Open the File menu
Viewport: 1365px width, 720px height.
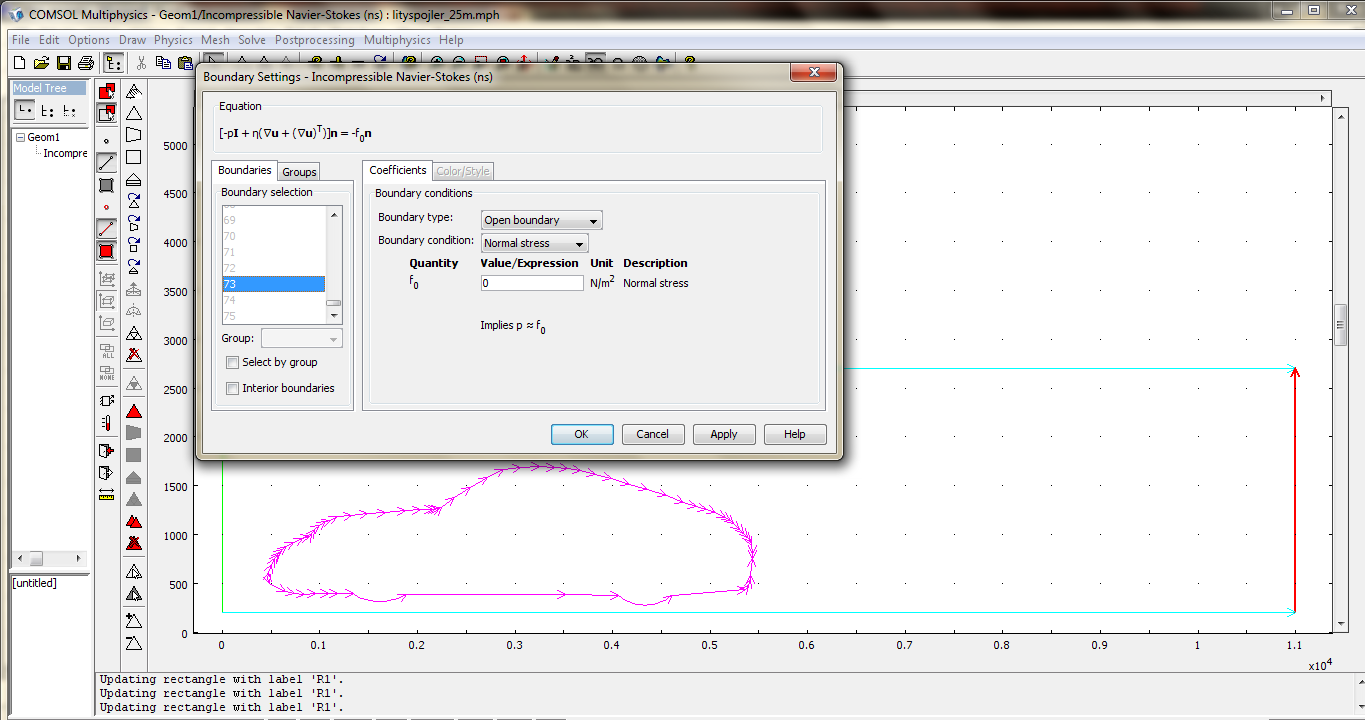pyautogui.click(x=21, y=40)
